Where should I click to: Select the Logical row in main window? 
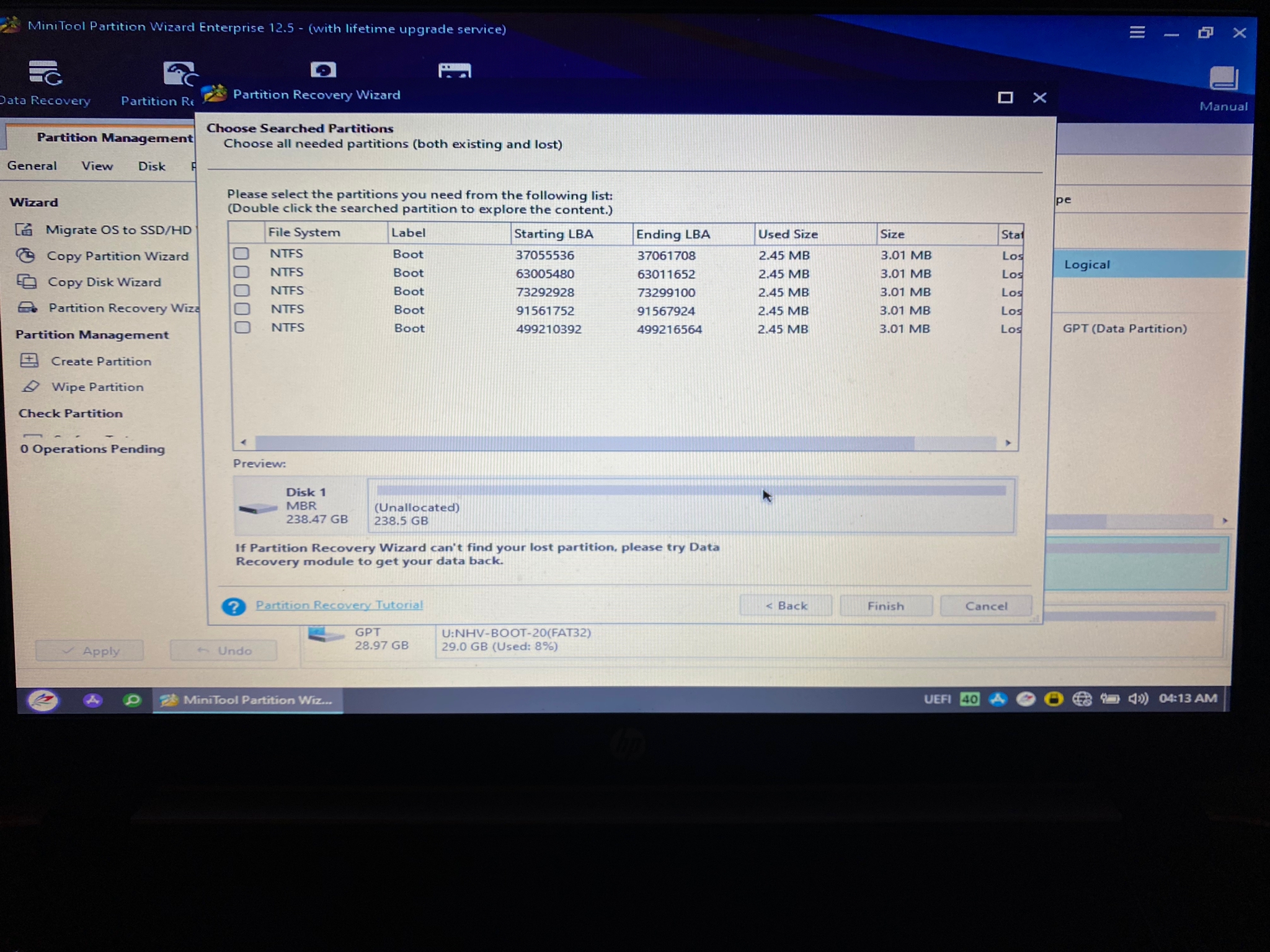1148,265
